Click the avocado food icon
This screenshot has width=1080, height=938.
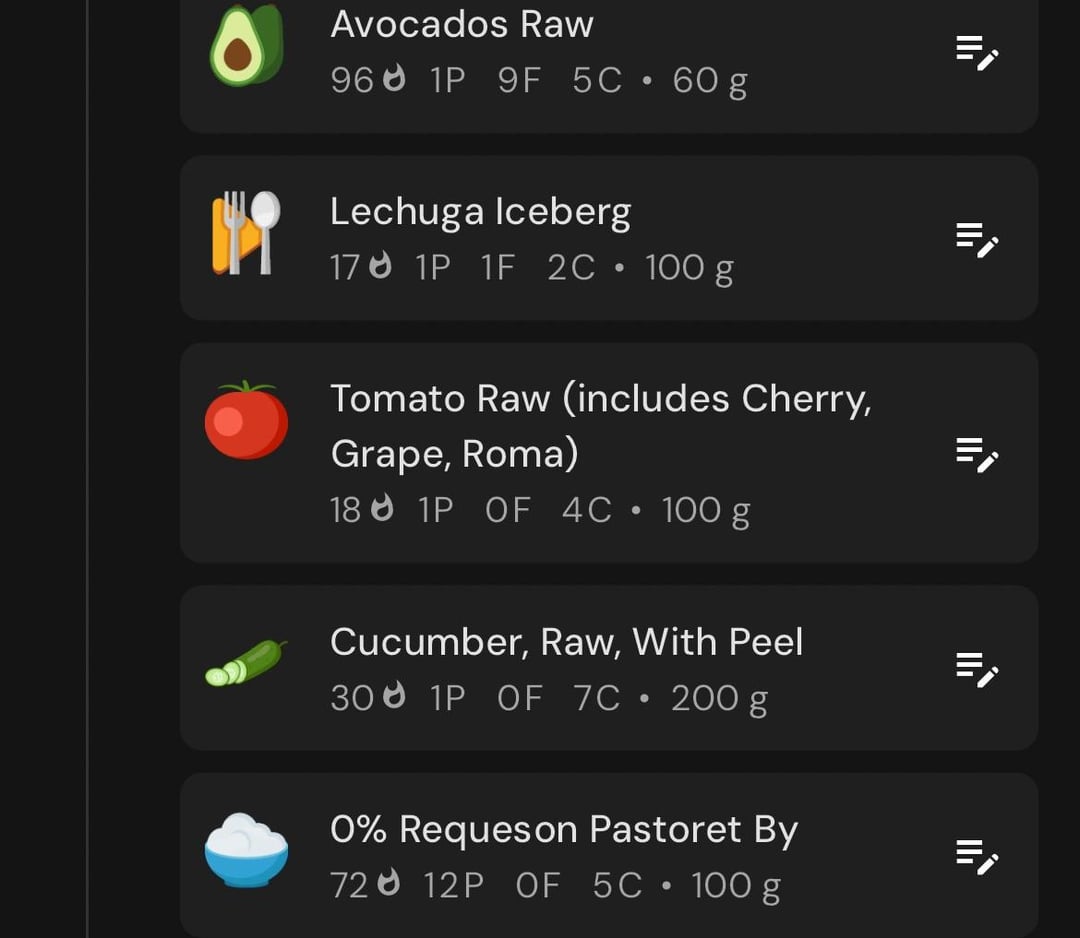(247, 45)
